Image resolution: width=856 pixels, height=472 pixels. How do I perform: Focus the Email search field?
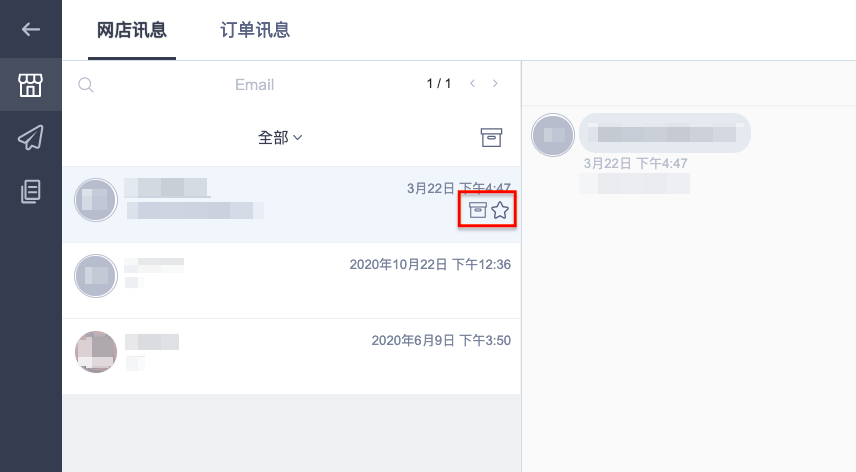pos(254,85)
